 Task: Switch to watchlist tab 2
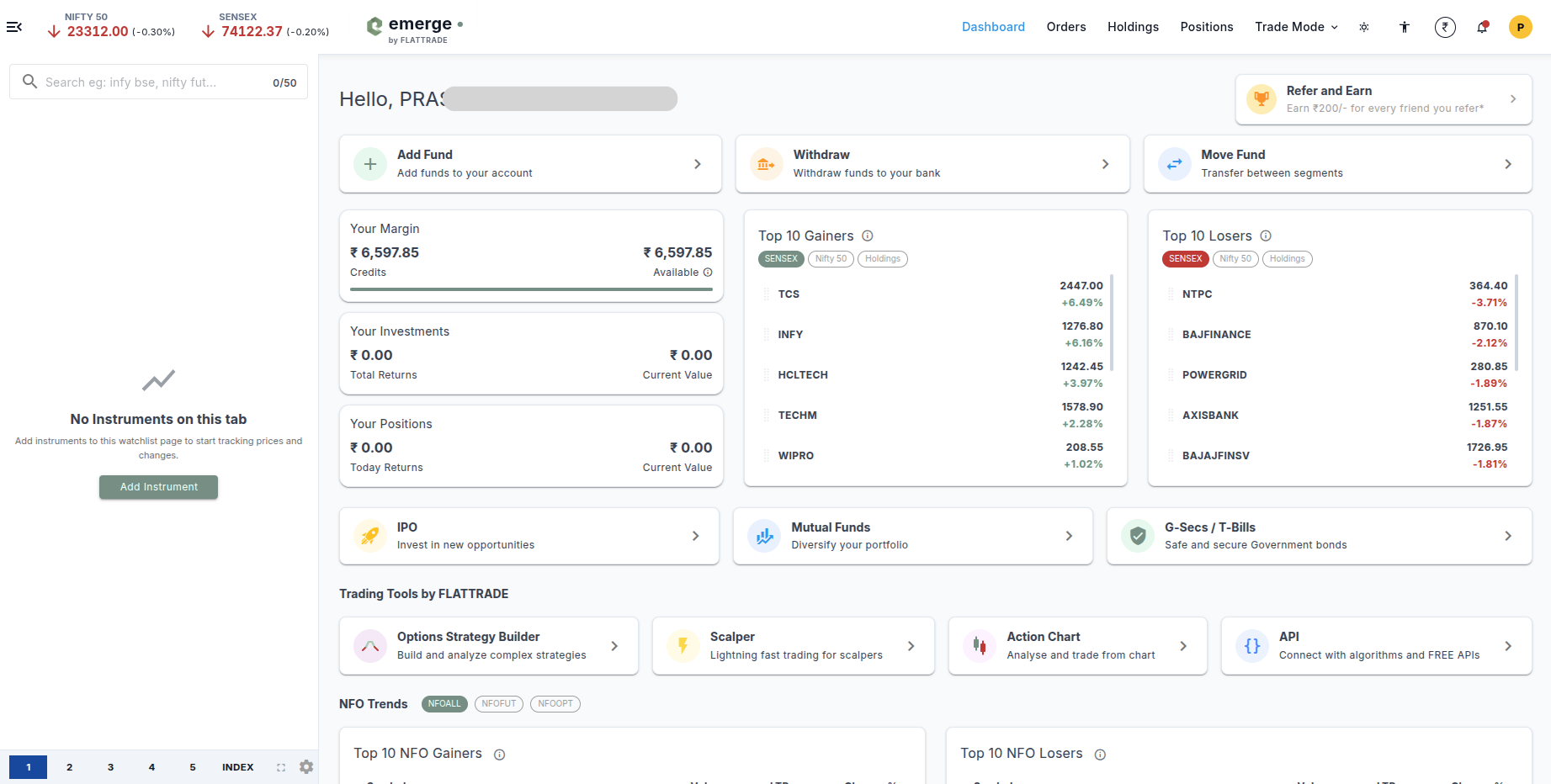(x=70, y=767)
